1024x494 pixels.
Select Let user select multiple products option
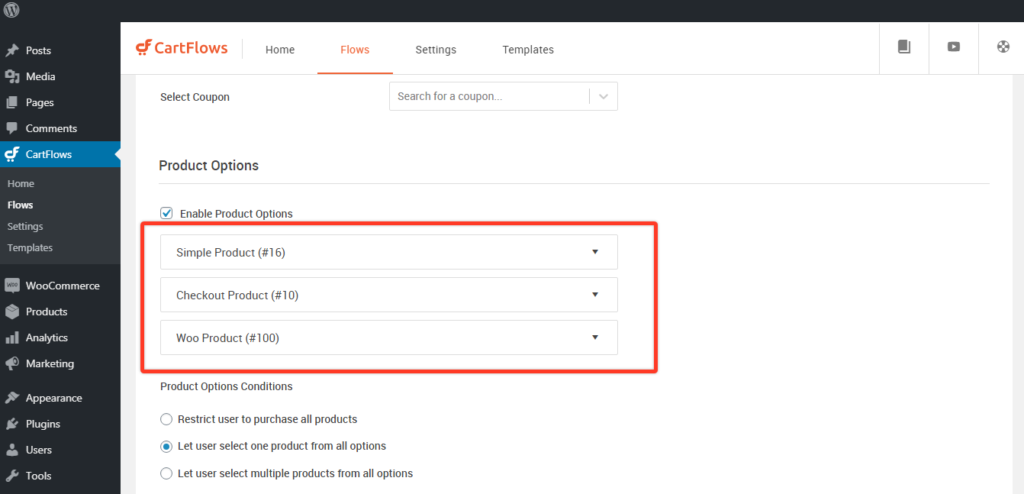click(167, 473)
